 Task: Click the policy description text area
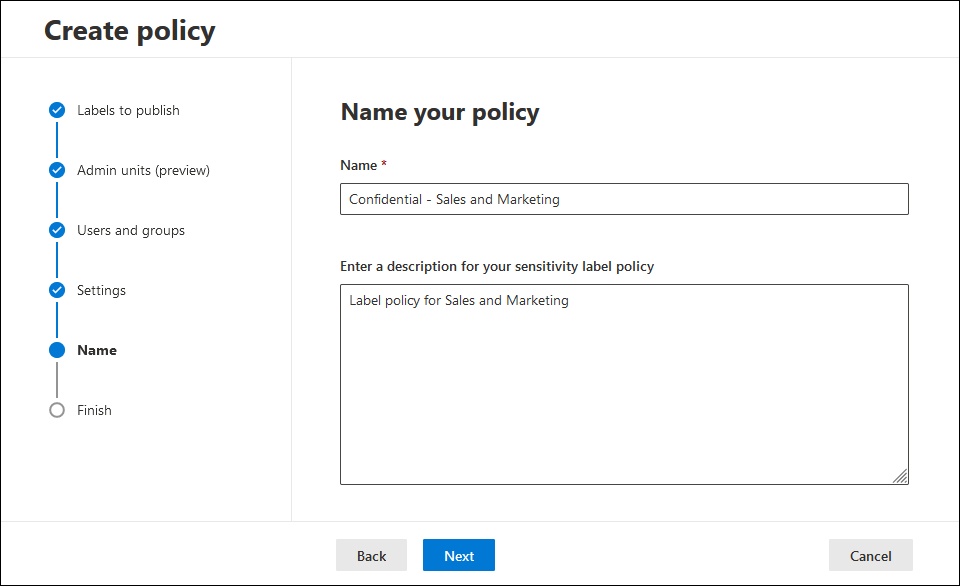(624, 385)
